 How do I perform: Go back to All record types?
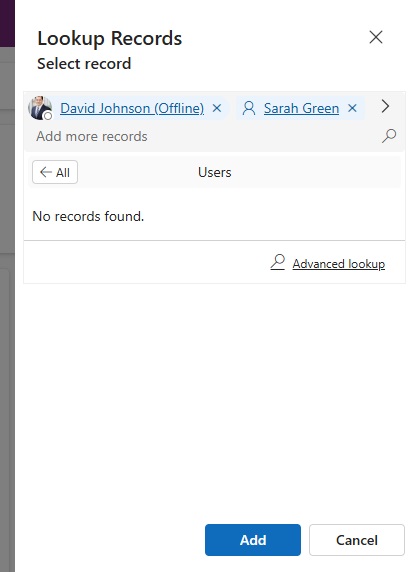(x=55, y=172)
